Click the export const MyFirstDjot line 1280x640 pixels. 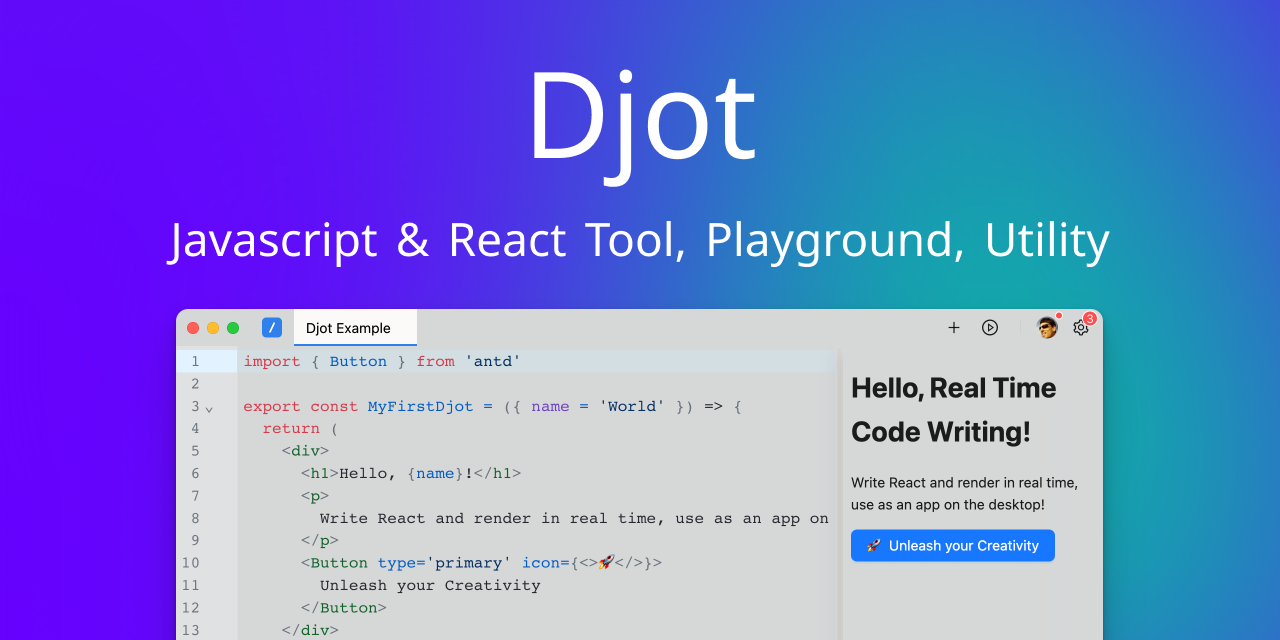(x=493, y=407)
